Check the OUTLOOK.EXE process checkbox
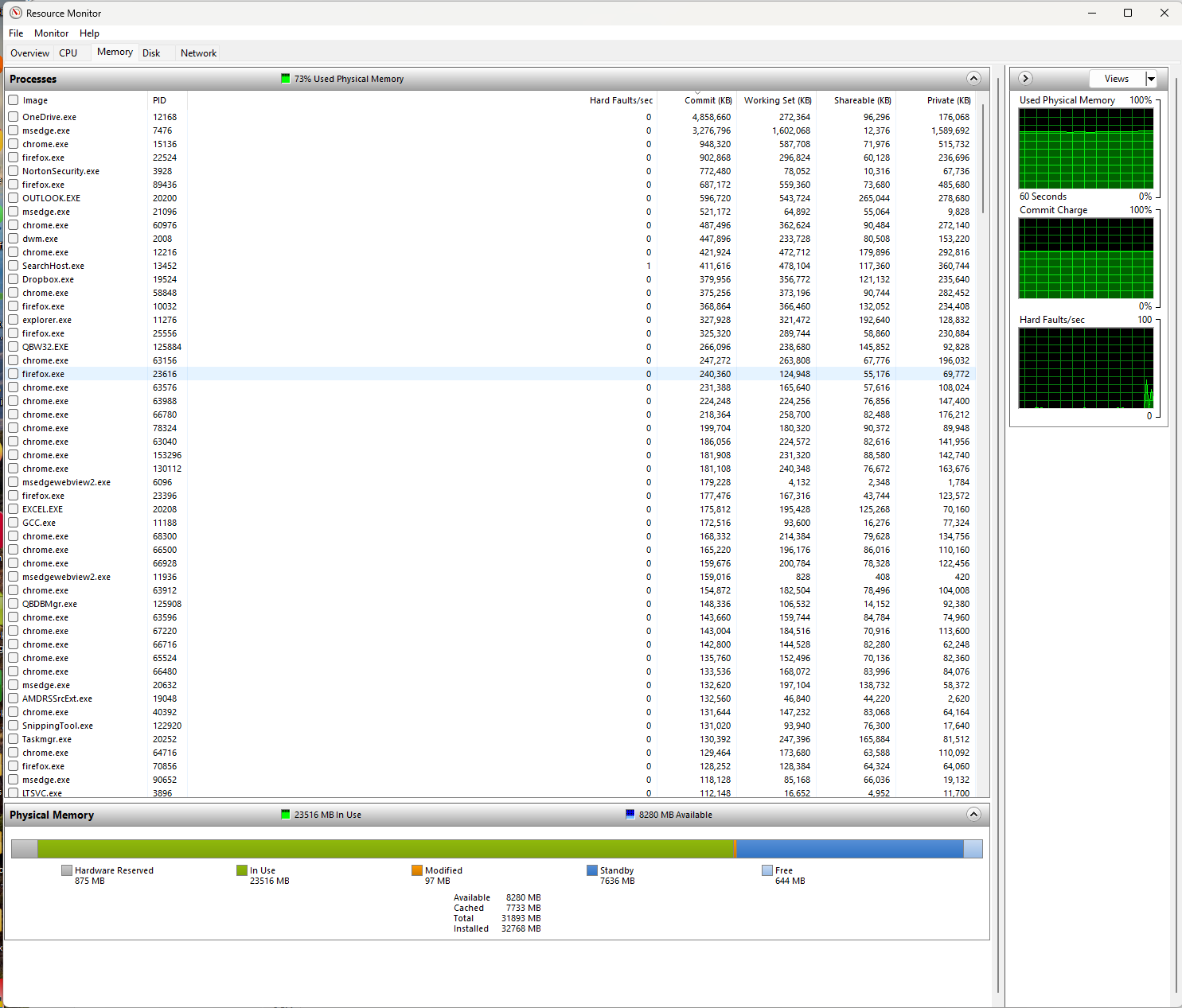This screenshot has height=1008, width=1182. click(x=14, y=198)
